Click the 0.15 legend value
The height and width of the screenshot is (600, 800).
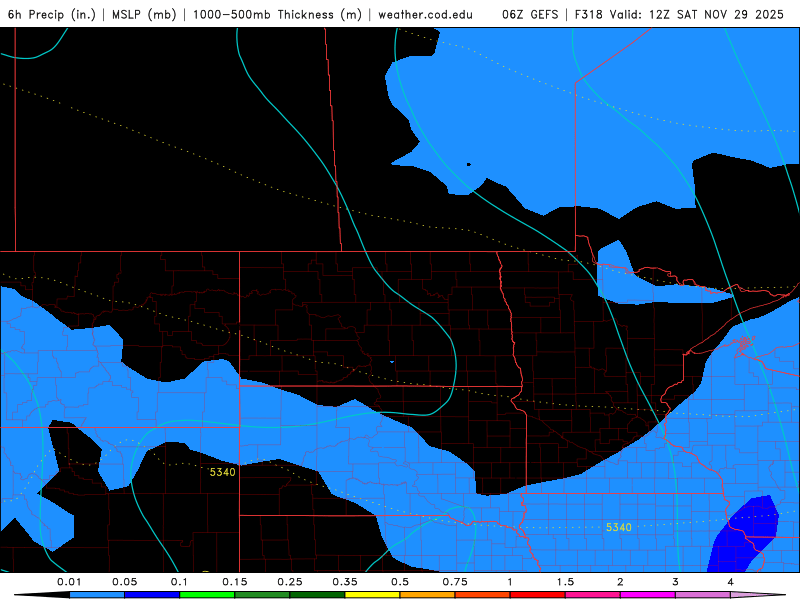pyautogui.click(x=235, y=582)
